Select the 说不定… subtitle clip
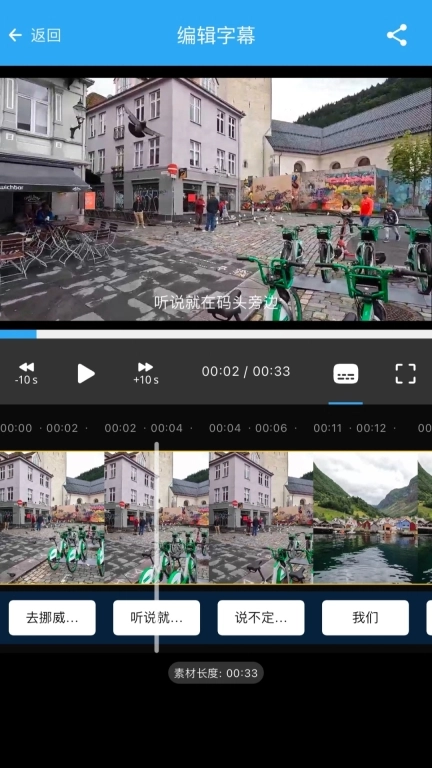432x768 pixels. click(261, 618)
